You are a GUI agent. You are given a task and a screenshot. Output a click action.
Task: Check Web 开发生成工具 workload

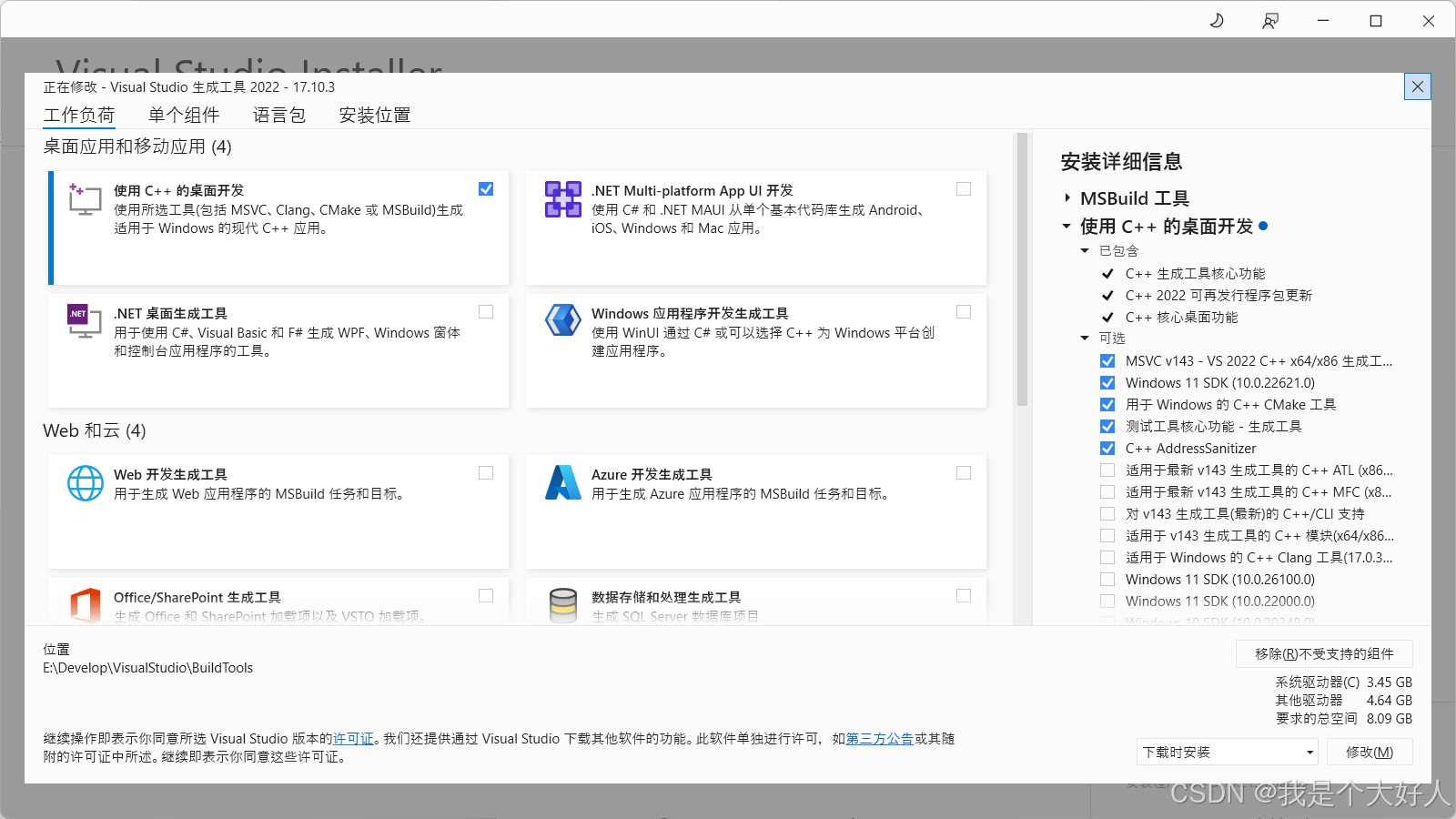486,473
